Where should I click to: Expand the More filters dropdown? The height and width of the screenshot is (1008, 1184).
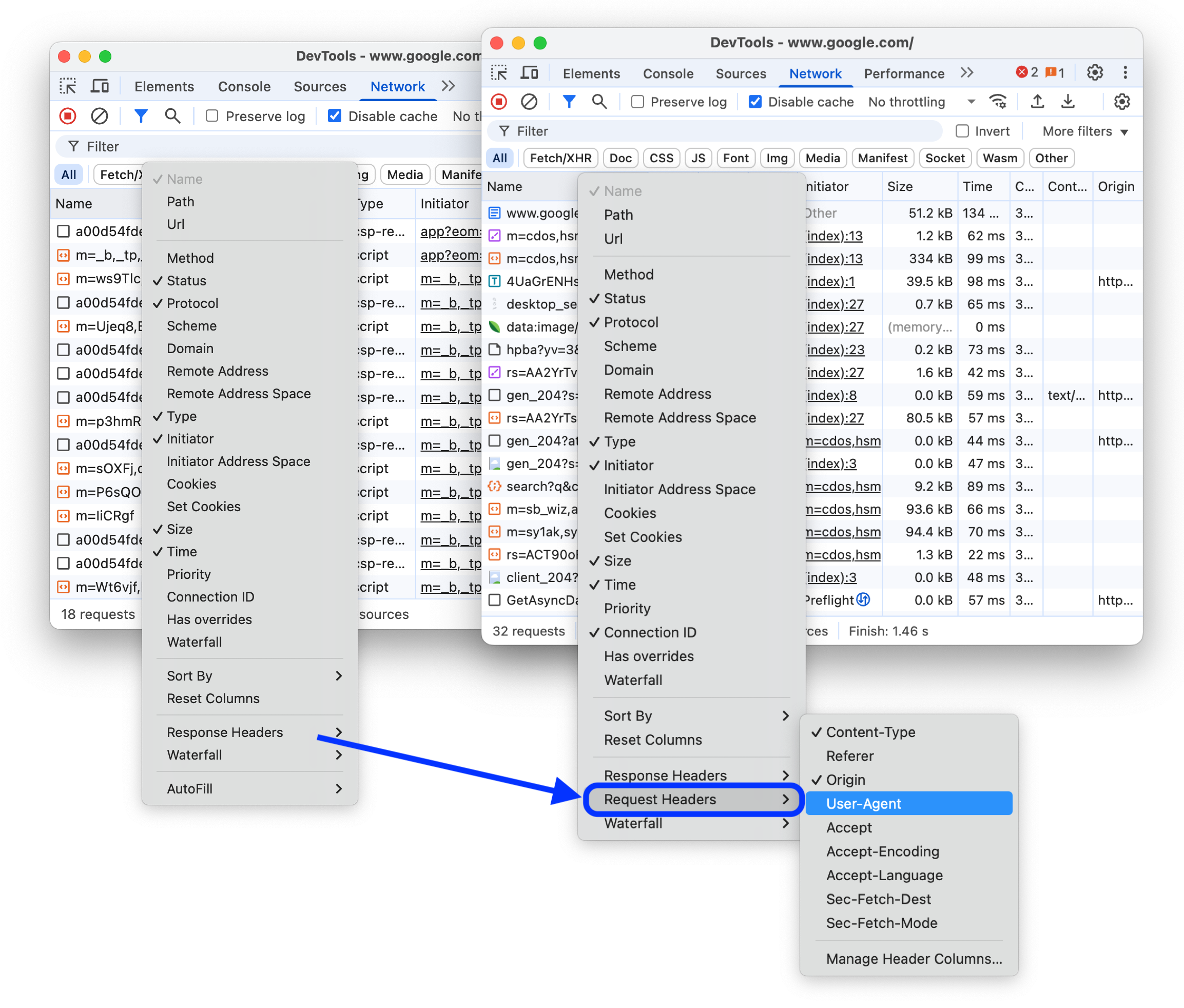pos(1083,131)
